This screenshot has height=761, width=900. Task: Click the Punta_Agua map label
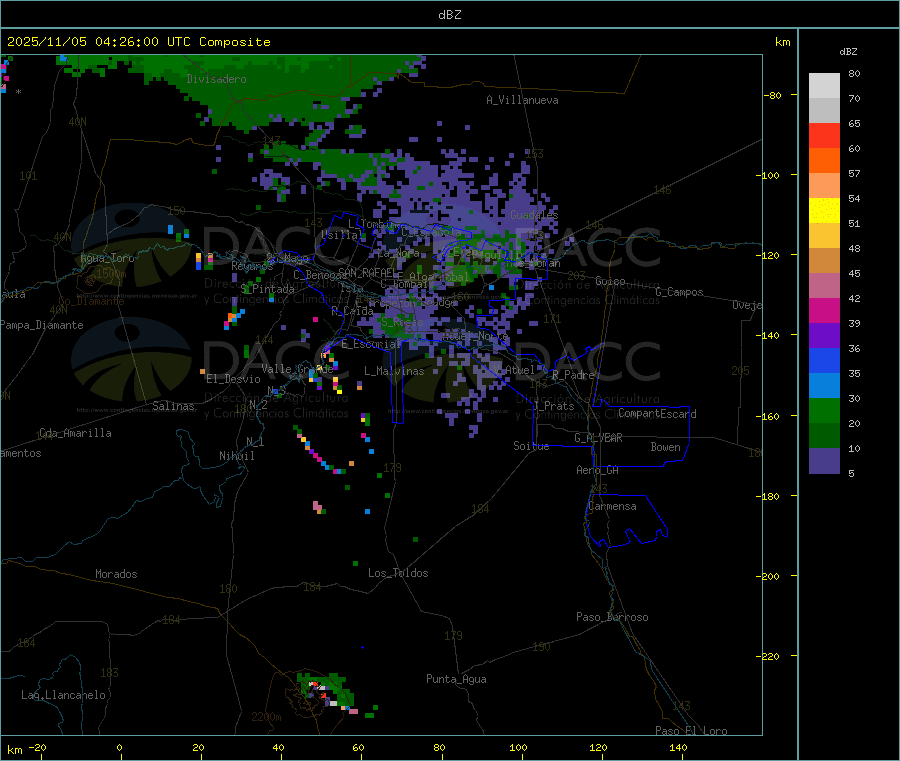pos(456,679)
